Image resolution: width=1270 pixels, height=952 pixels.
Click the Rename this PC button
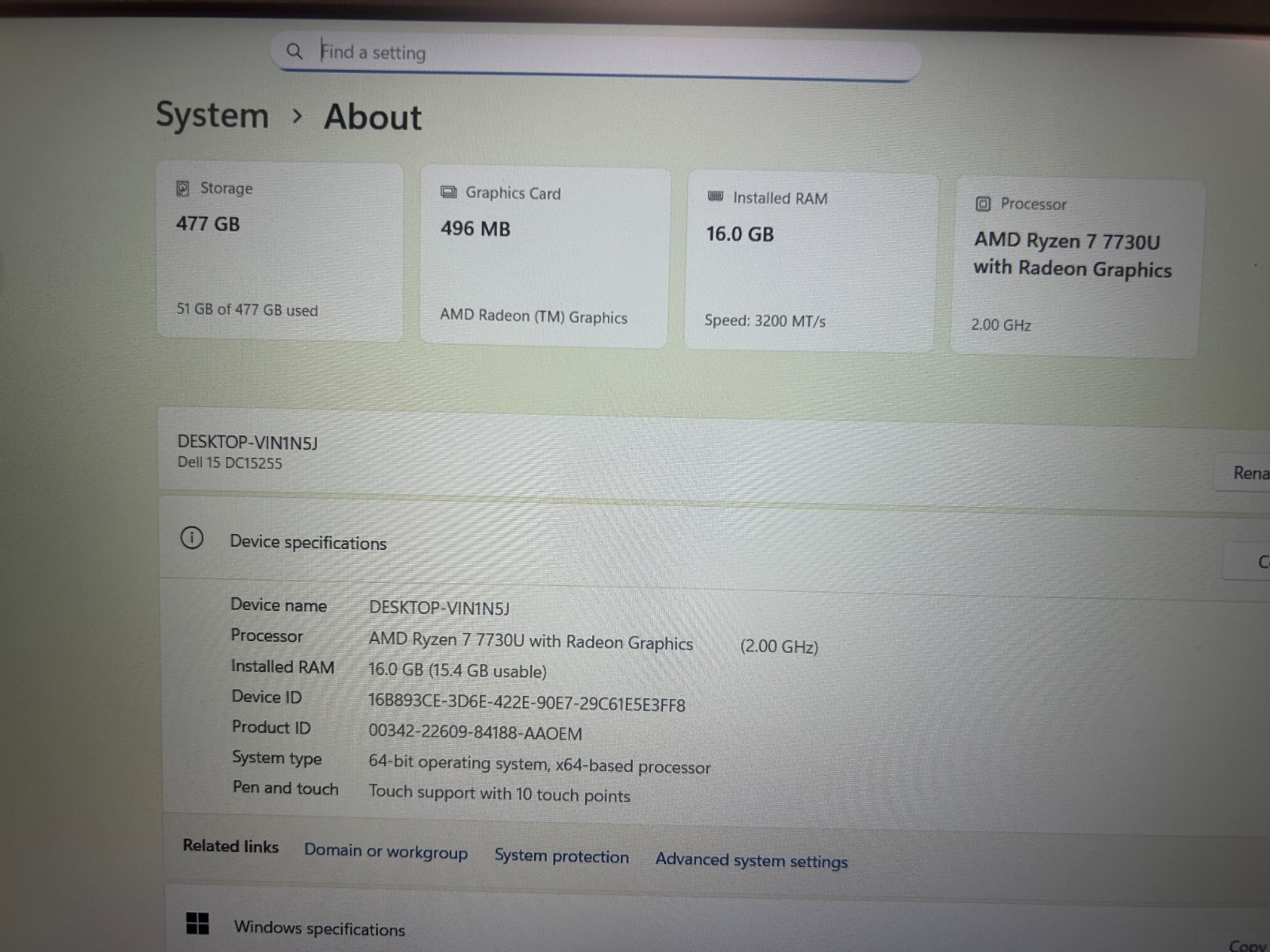pyautogui.click(x=1244, y=473)
